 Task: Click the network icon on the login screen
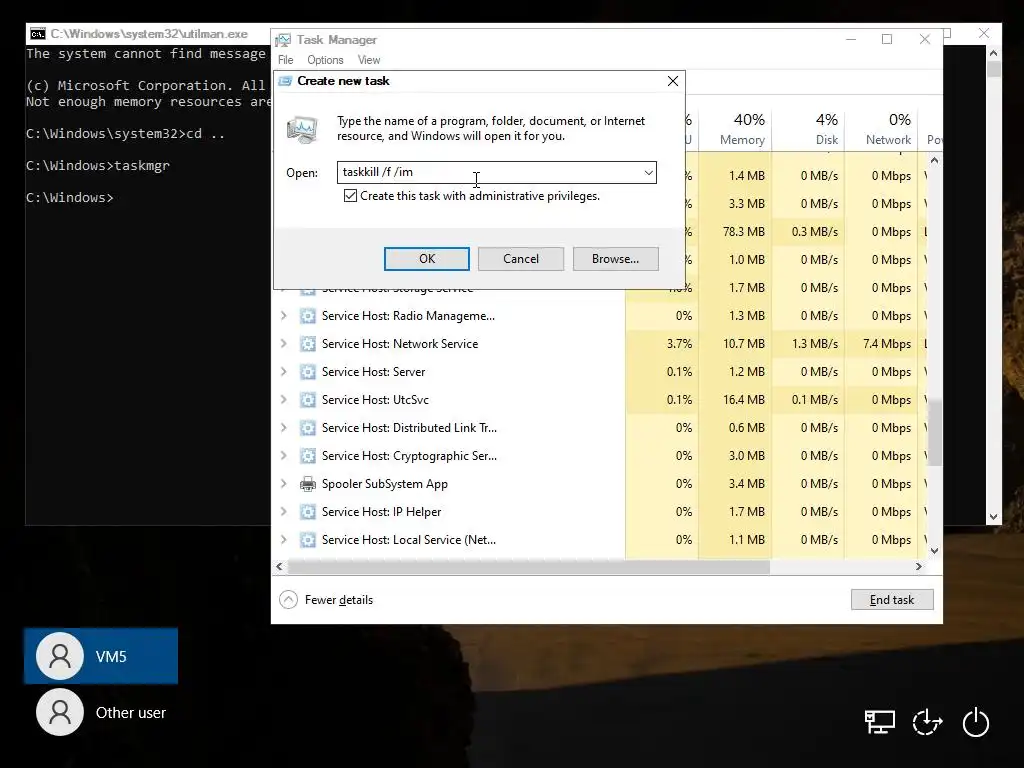click(x=879, y=722)
